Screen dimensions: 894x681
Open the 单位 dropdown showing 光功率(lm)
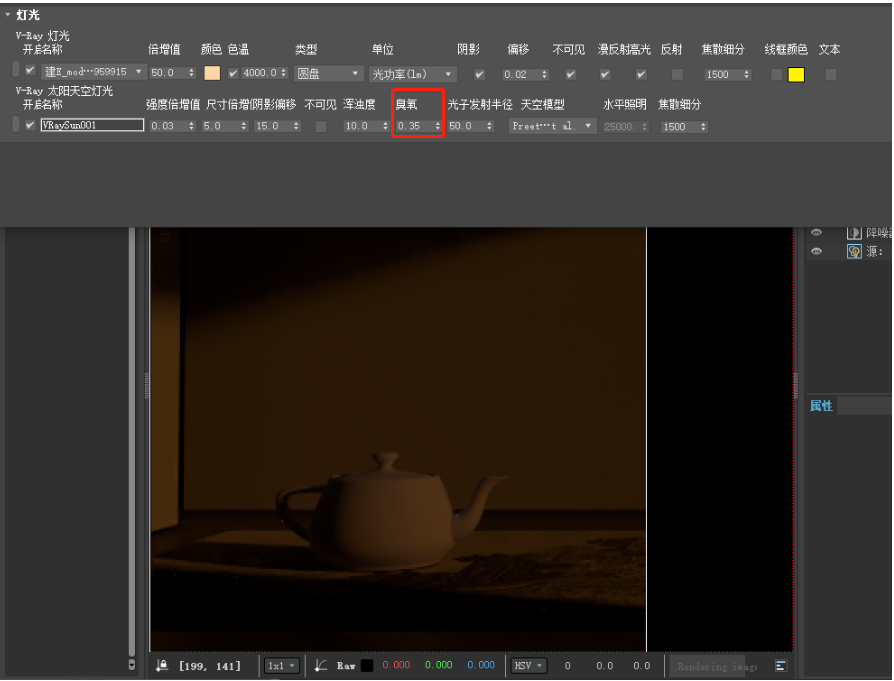point(415,72)
